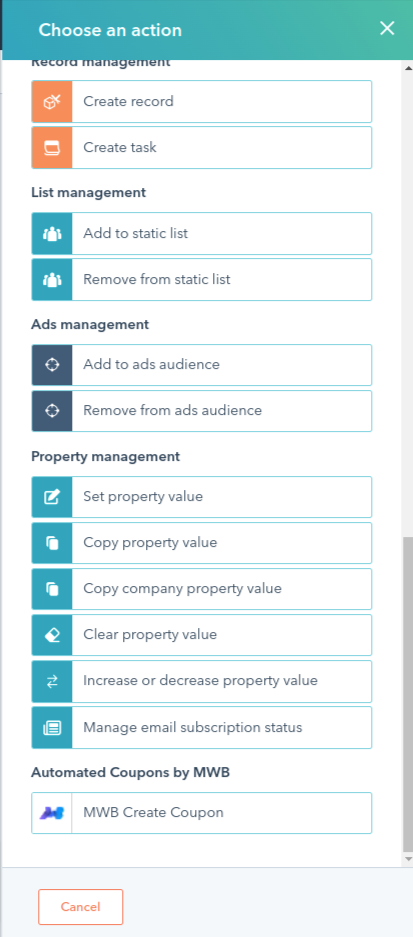Choose Increase or decrease property value
Screen dimensions: 413x937
[x=202, y=681]
